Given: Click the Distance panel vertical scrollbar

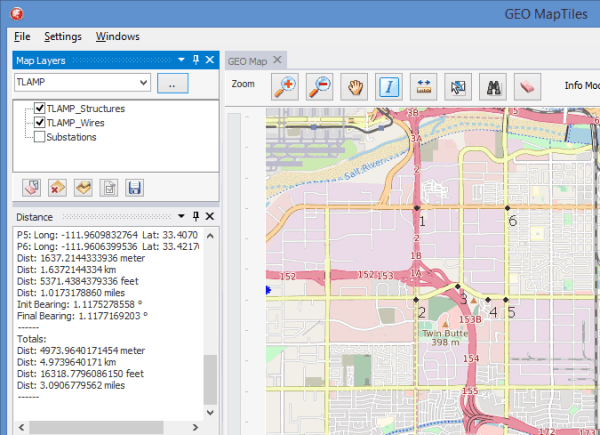Looking at the screenshot, I should coord(209,379).
